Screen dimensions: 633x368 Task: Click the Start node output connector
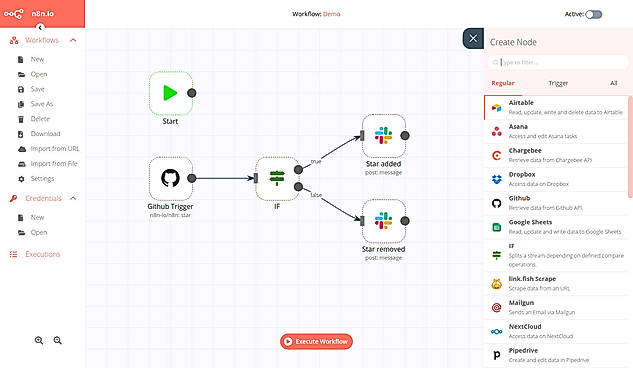(x=192, y=93)
